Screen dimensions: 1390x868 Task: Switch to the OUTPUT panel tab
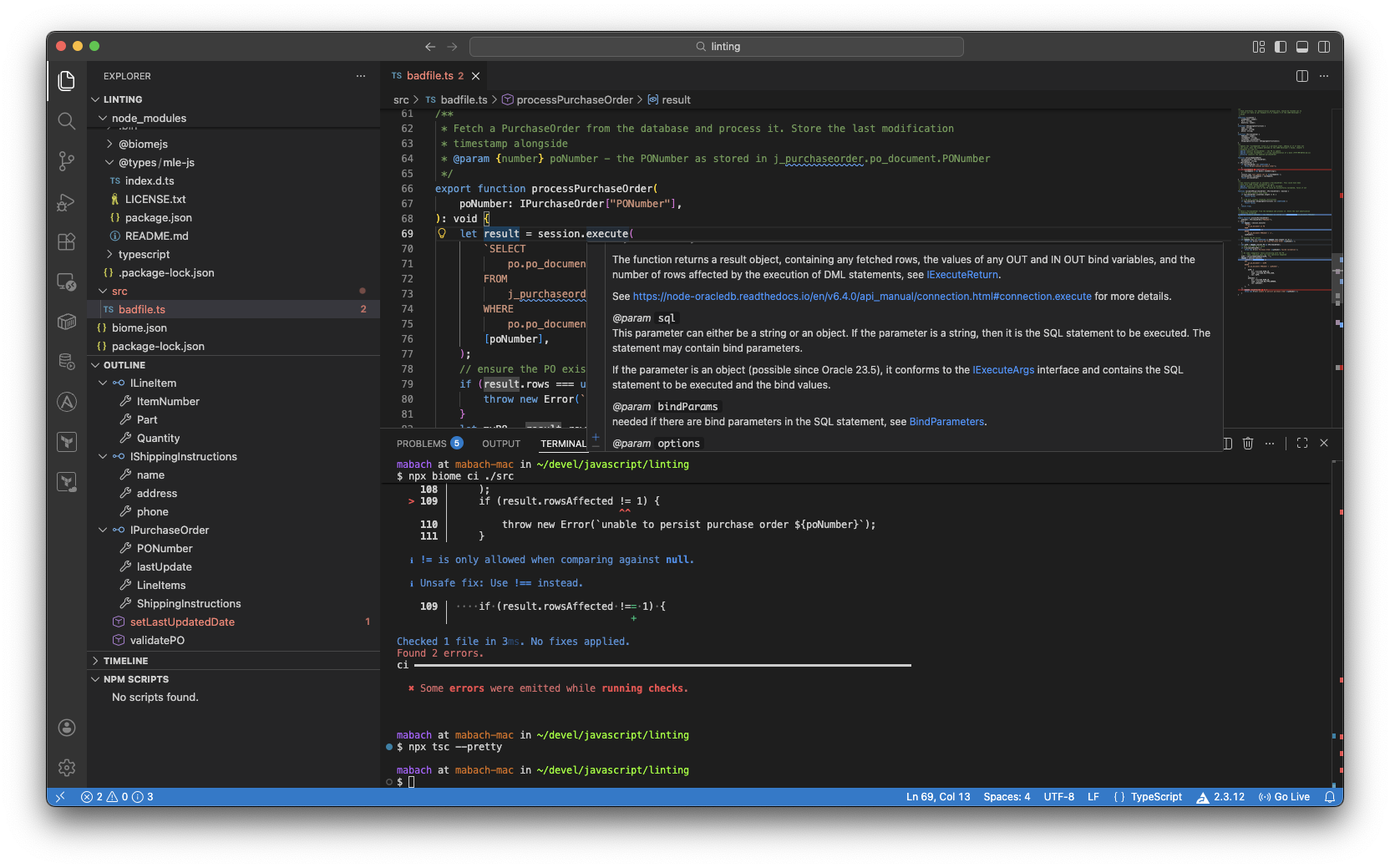click(x=501, y=444)
